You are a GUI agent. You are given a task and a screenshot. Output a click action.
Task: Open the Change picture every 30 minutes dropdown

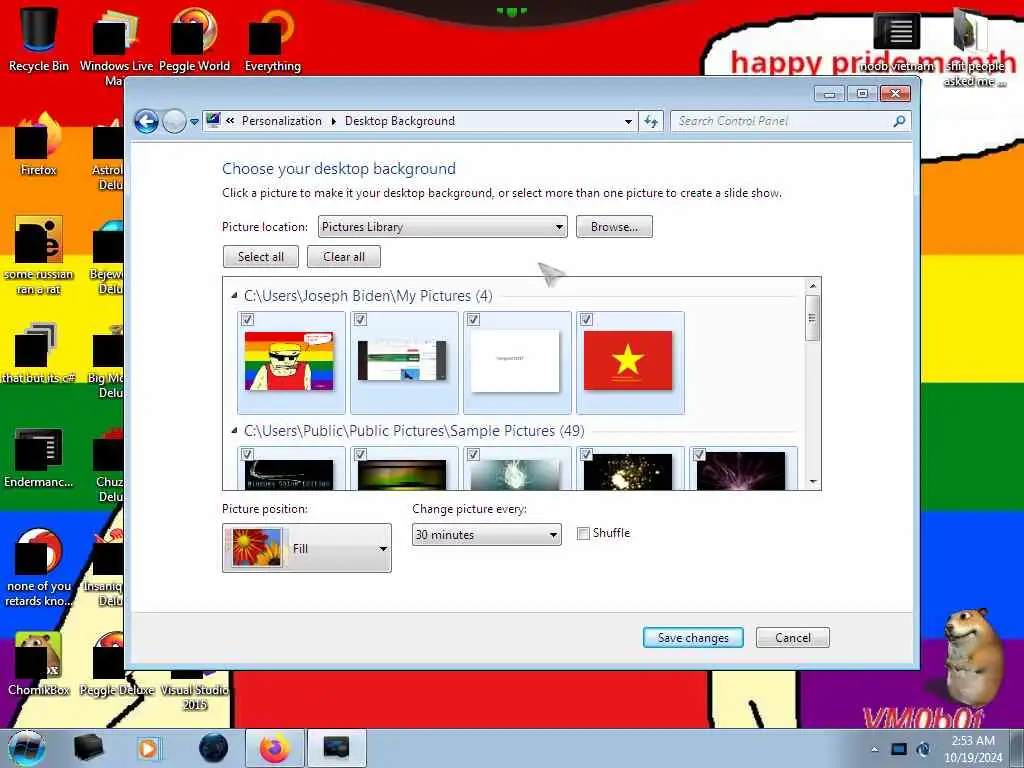[487, 535]
